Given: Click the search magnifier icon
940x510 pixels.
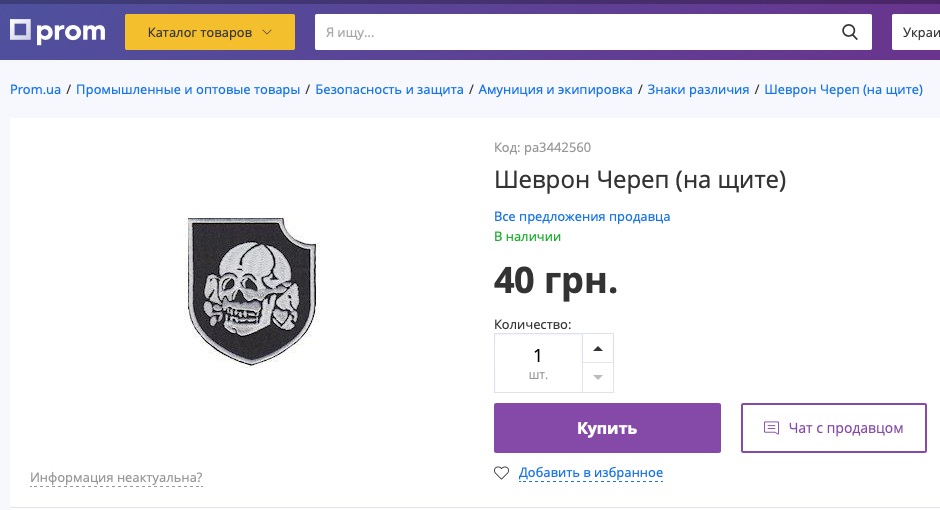Looking at the screenshot, I should [x=849, y=32].
